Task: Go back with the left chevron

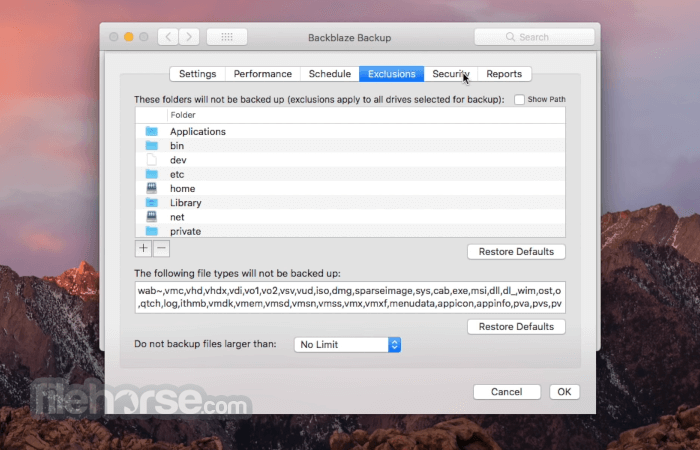Action: click(168, 37)
